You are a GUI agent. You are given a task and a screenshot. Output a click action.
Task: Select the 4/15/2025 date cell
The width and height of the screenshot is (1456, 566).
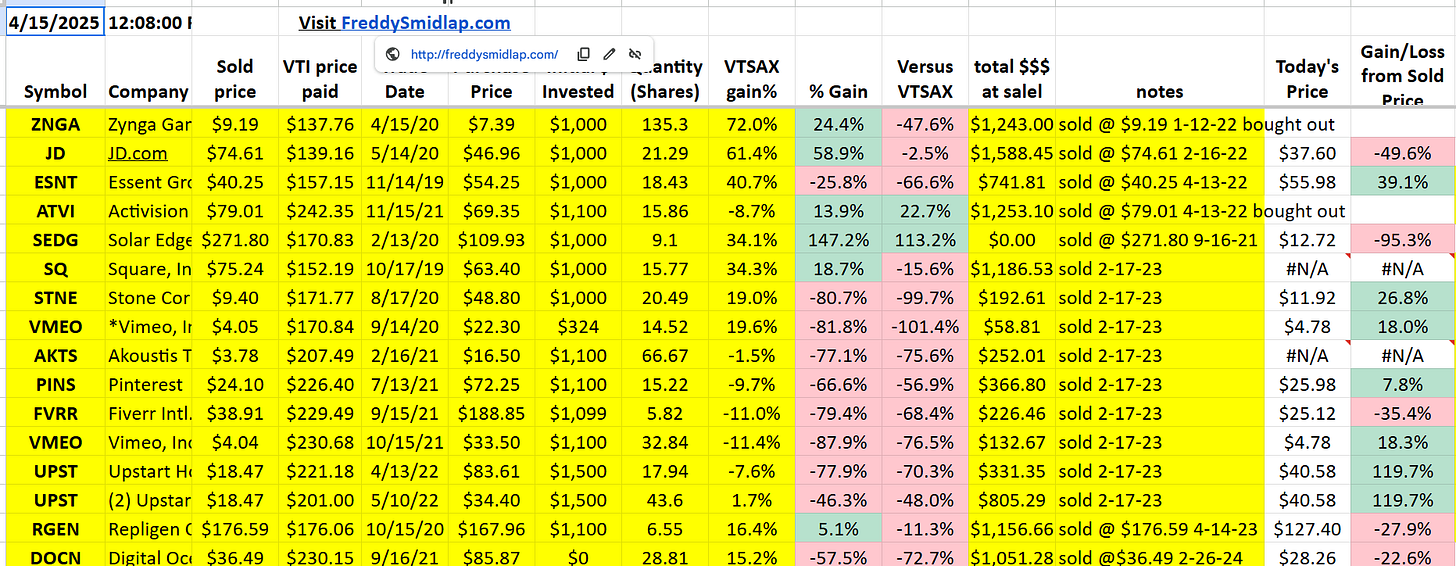55,23
